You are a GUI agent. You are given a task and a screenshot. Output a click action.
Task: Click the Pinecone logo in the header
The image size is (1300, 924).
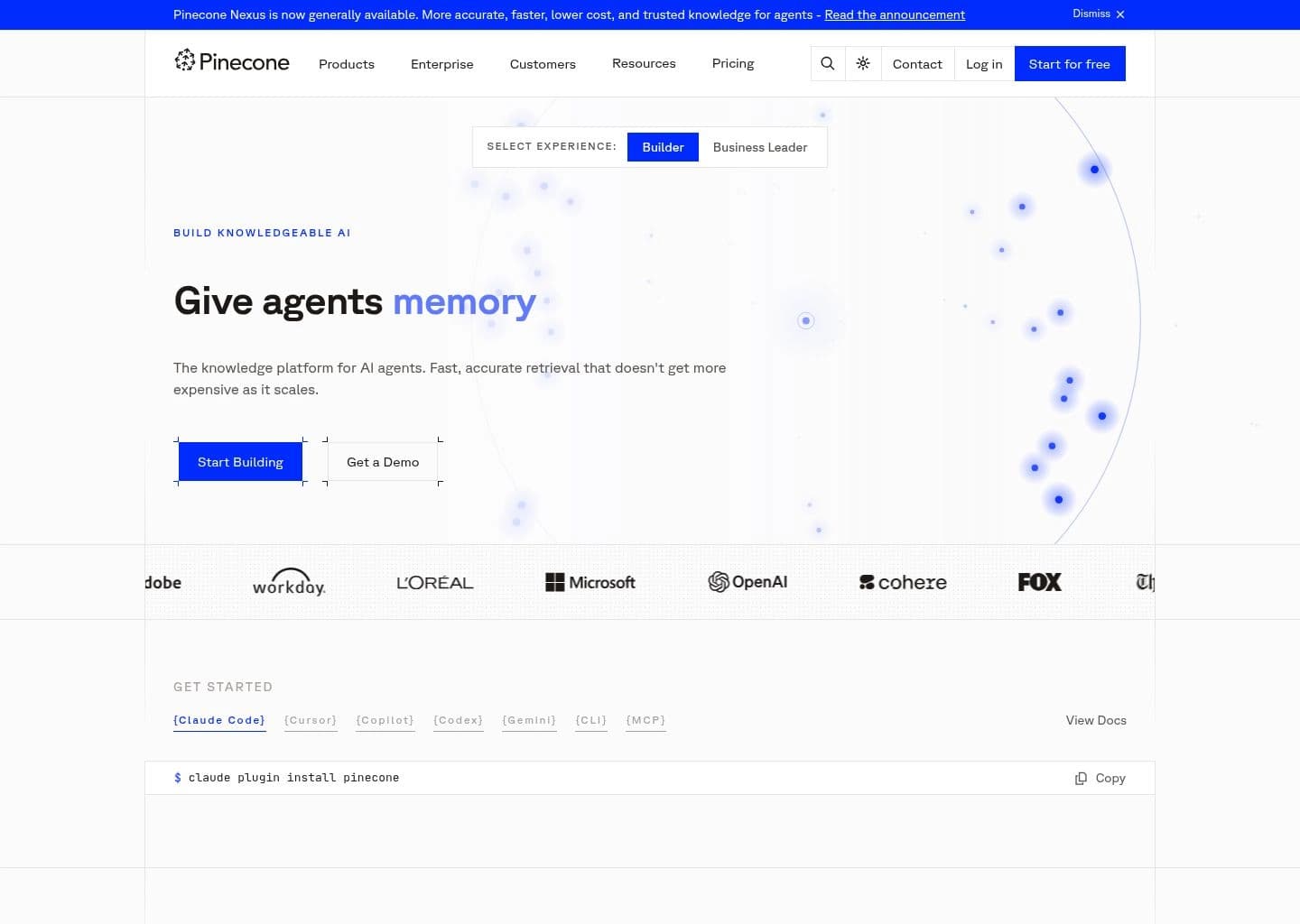[x=232, y=61]
